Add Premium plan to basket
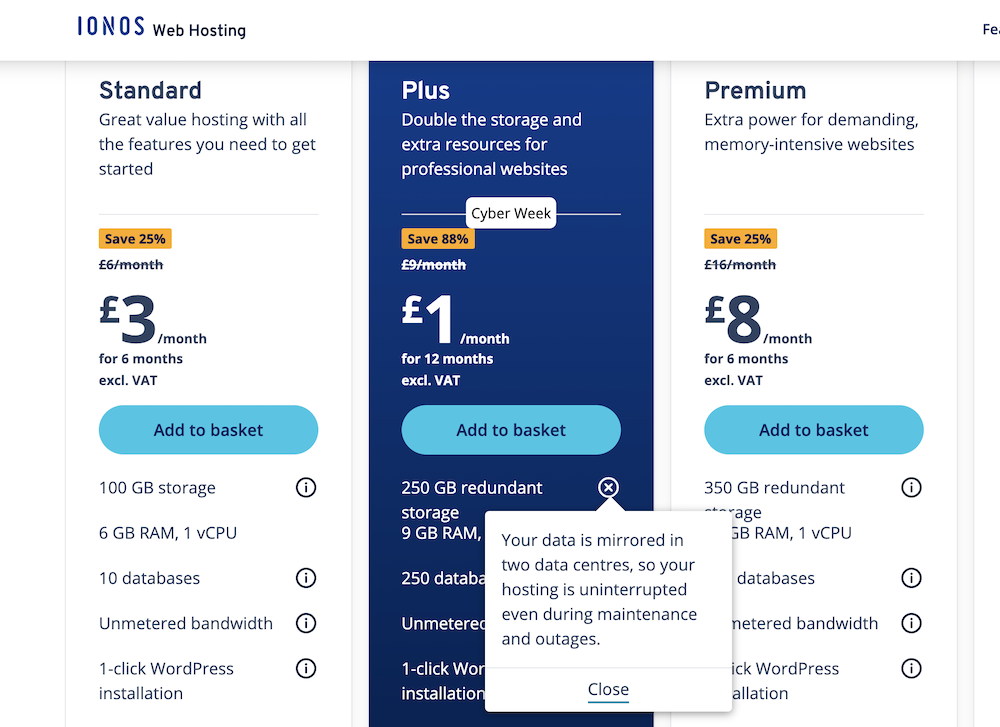The image size is (1000, 727). (814, 430)
